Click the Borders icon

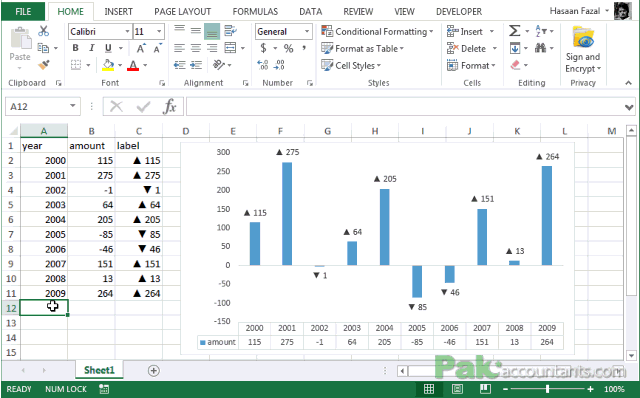point(76,65)
